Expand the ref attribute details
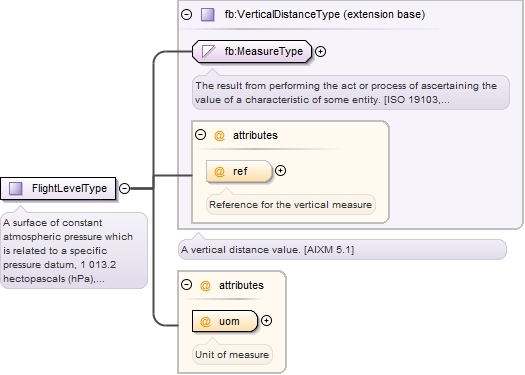This screenshot has height=375, width=525. pyautogui.click(x=280, y=171)
